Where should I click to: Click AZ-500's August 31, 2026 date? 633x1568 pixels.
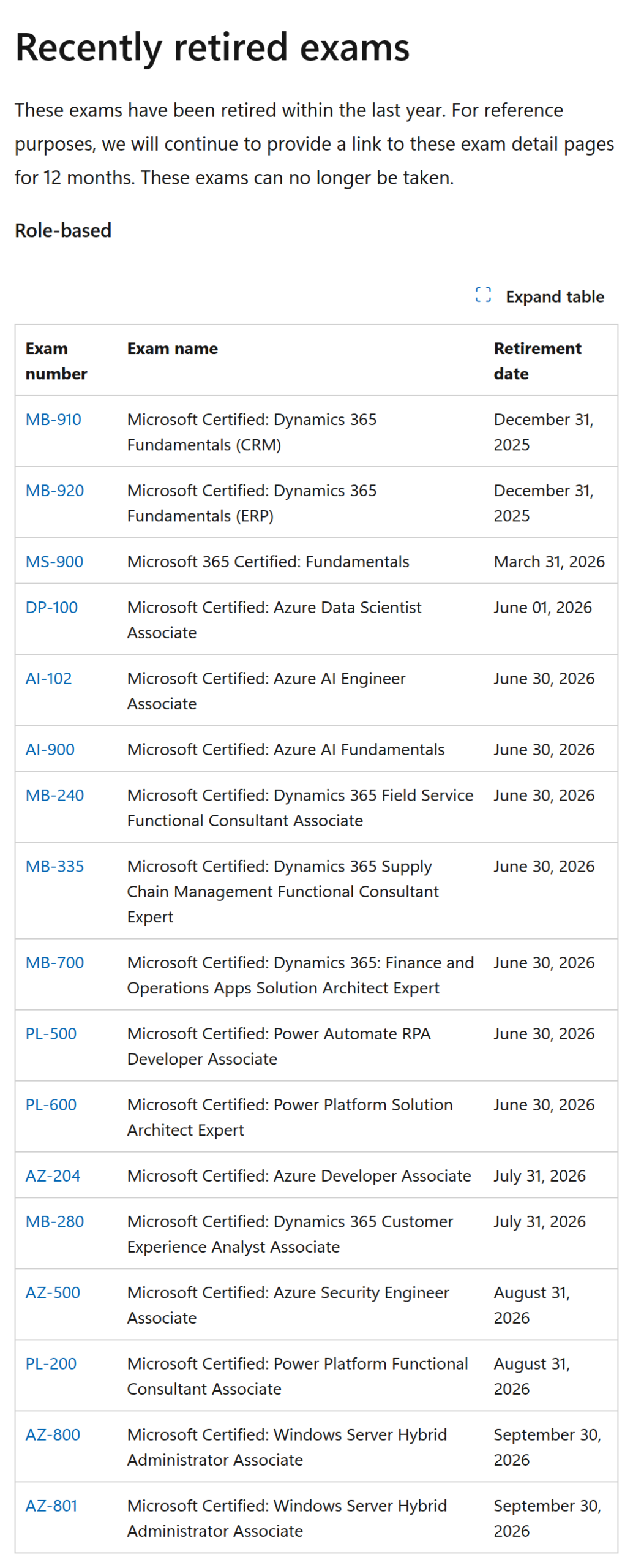[x=531, y=1305]
